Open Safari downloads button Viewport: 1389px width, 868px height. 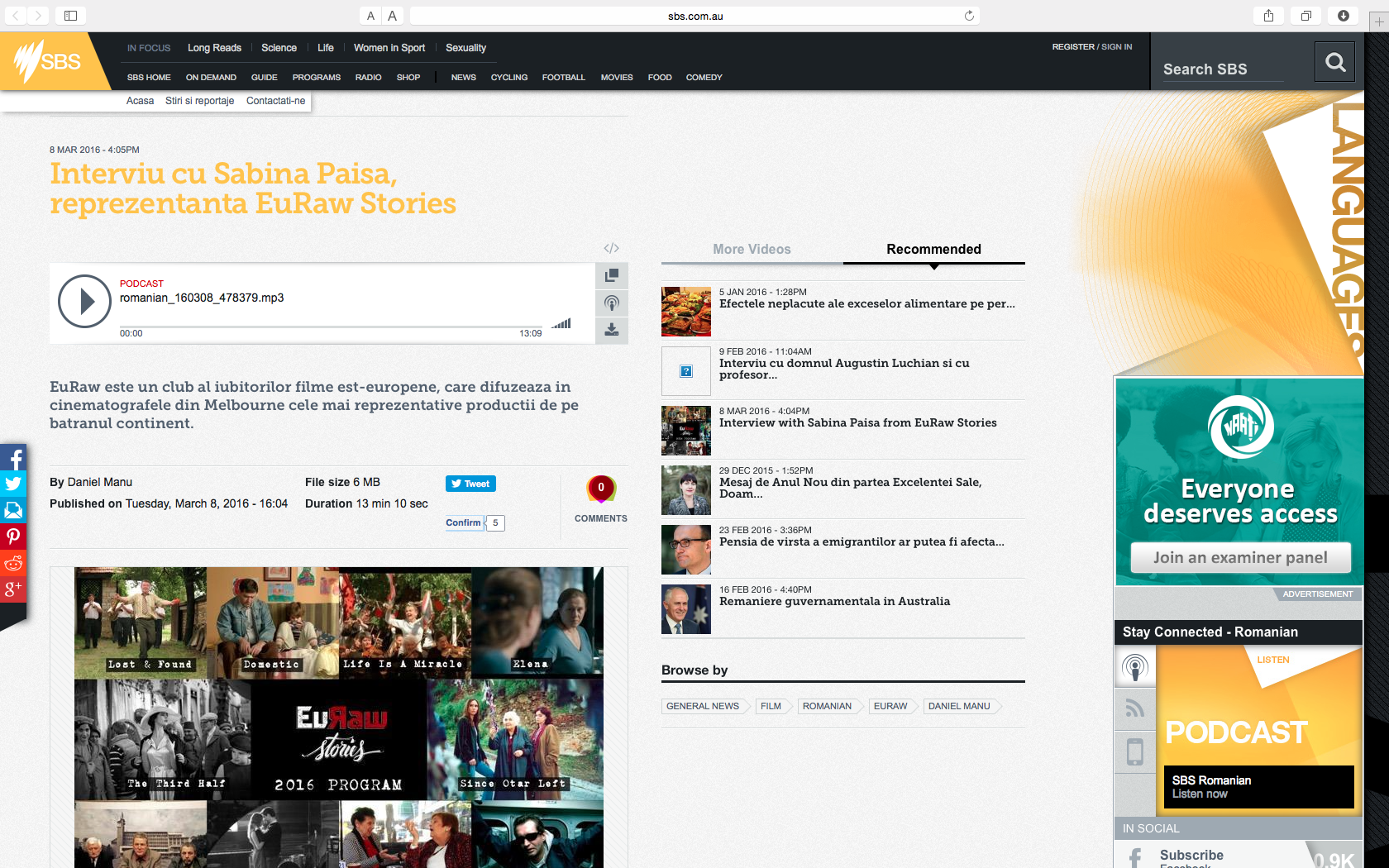[x=1344, y=16]
